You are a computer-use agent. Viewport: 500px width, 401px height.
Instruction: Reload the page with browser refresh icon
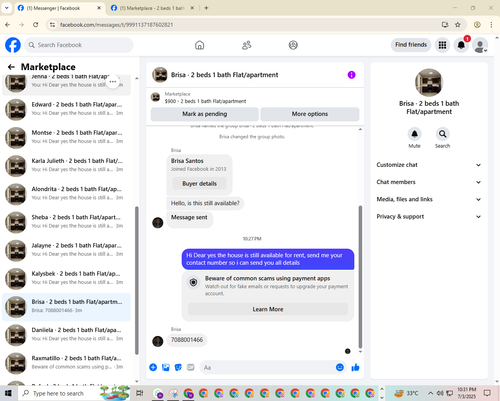[36, 25]
